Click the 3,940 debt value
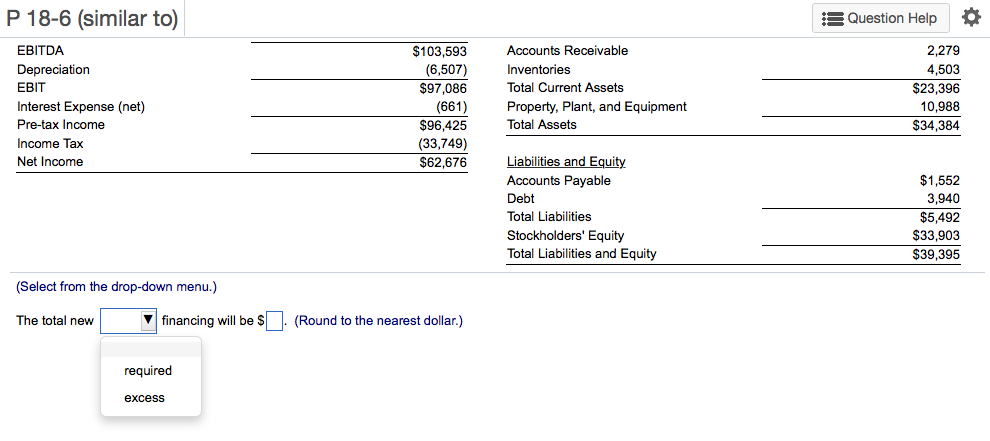Image resolution: width=990 pixels, height=441 pixels. [x=943, y=199]
